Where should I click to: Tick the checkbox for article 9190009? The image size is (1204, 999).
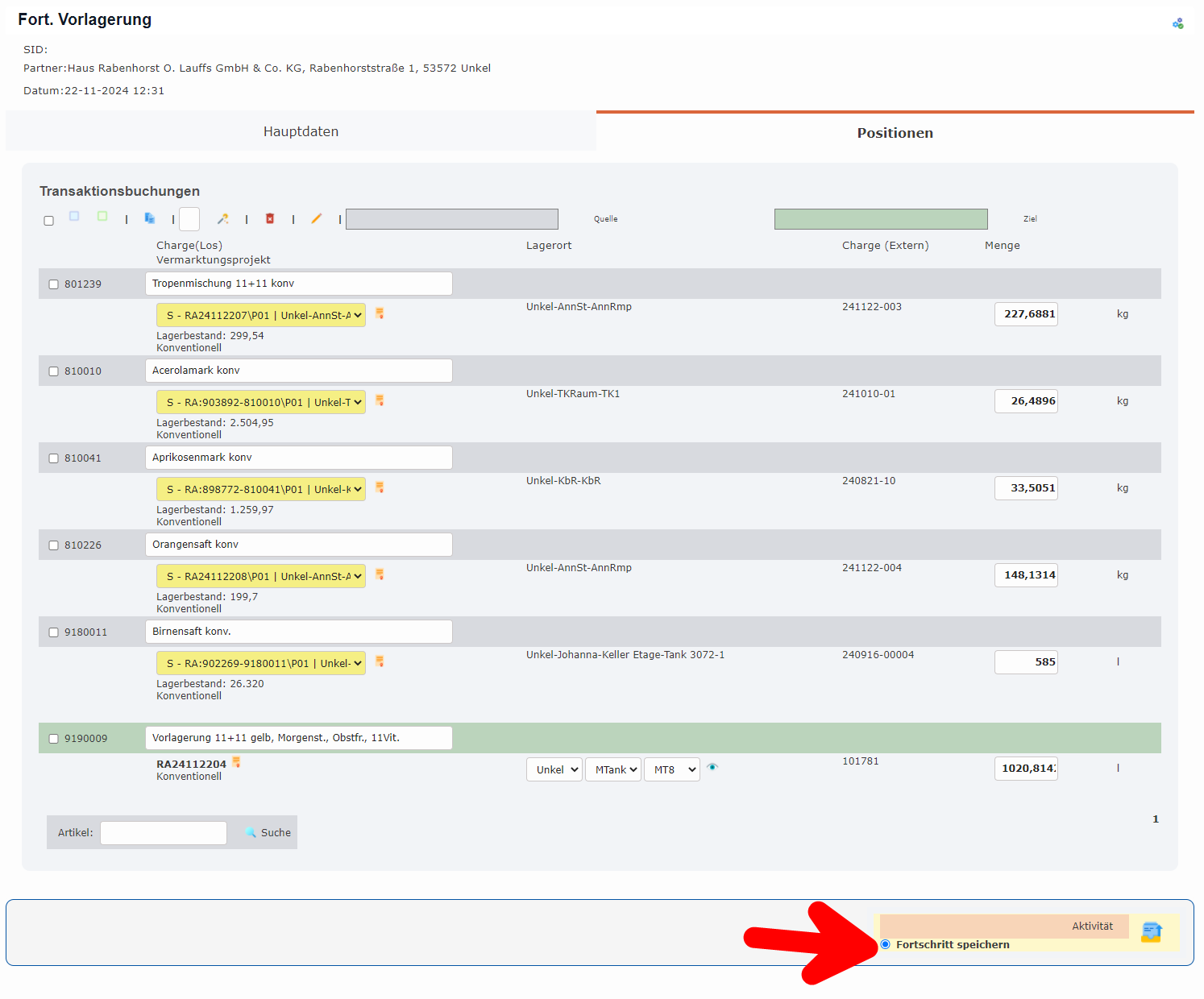(x=54, y=739)
